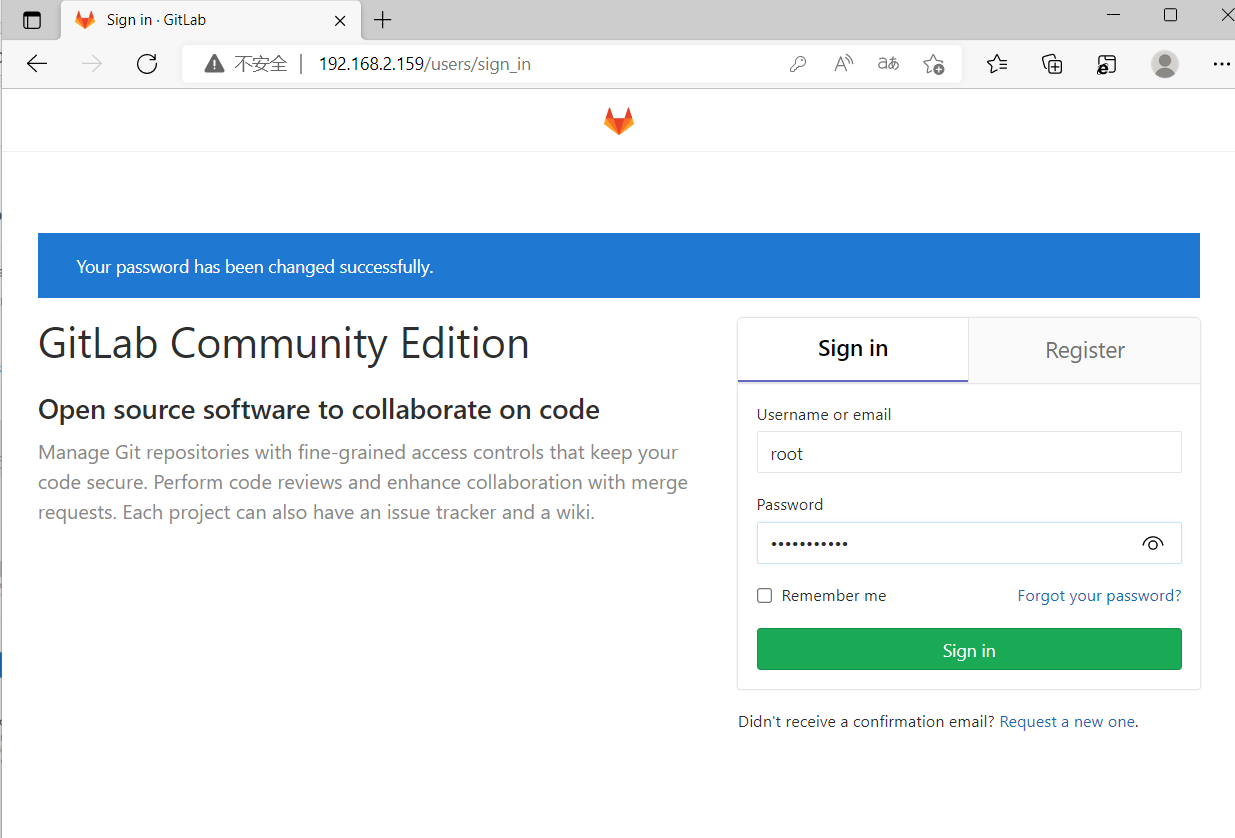Open the Collections icon
This screenshot has height=838, width=1235.
[x=1052, y=64]
